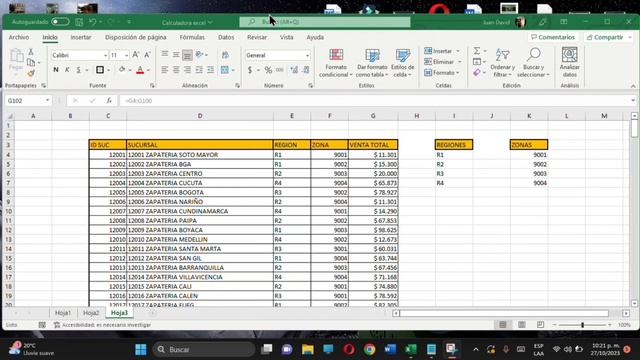The width and height of the screenshot is (640, 360).
Task: Toggle the Autoguardado switch
Action: (x=60, y=22)
